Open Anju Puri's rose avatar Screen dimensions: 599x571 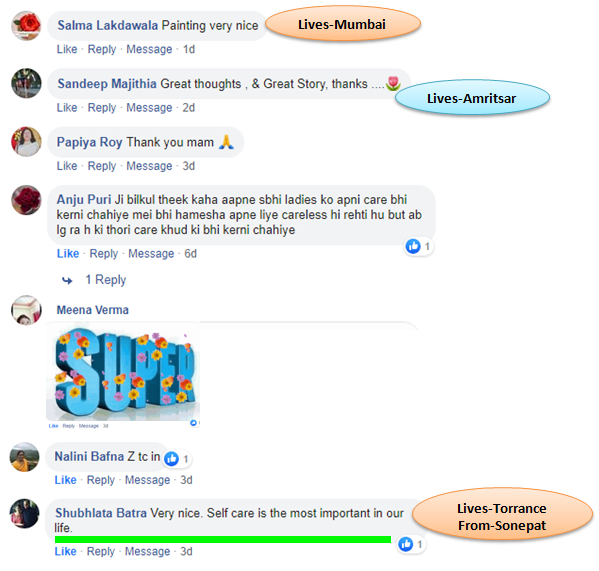pos(26,200)
